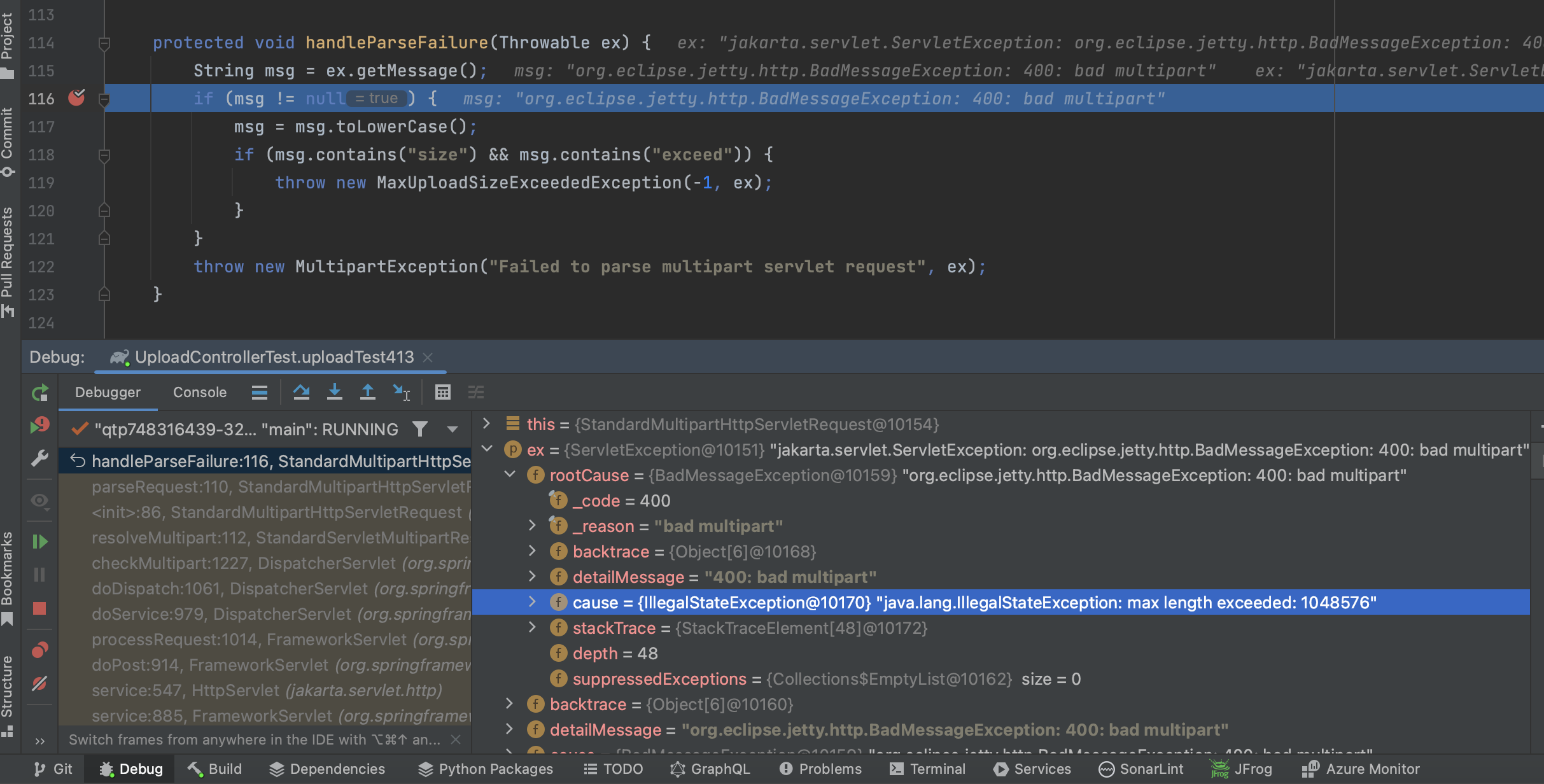Screen dimensions: 1544x784
Task: Select suppressedExceptions variable row
Action: (1001, 679)
